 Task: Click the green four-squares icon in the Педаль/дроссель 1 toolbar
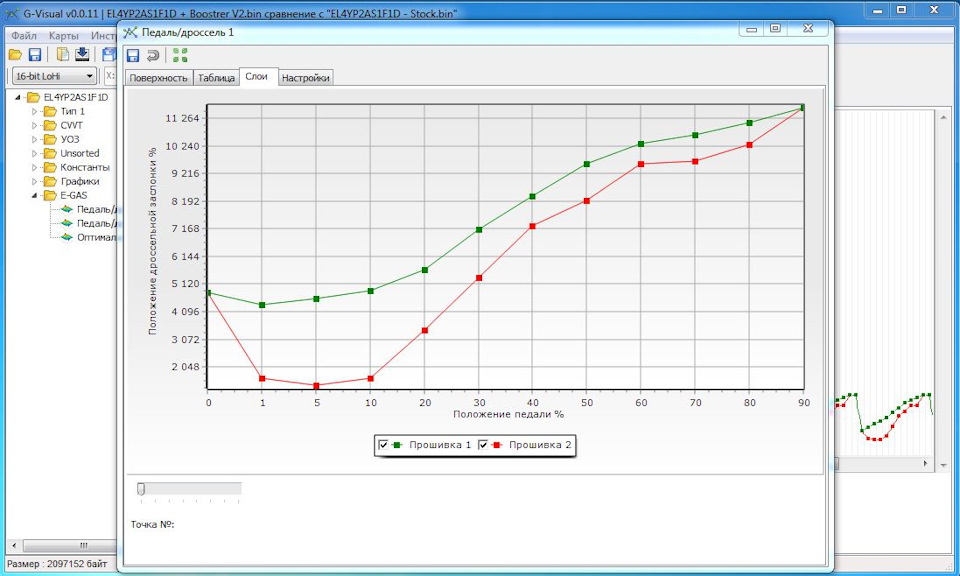[180, 55]
